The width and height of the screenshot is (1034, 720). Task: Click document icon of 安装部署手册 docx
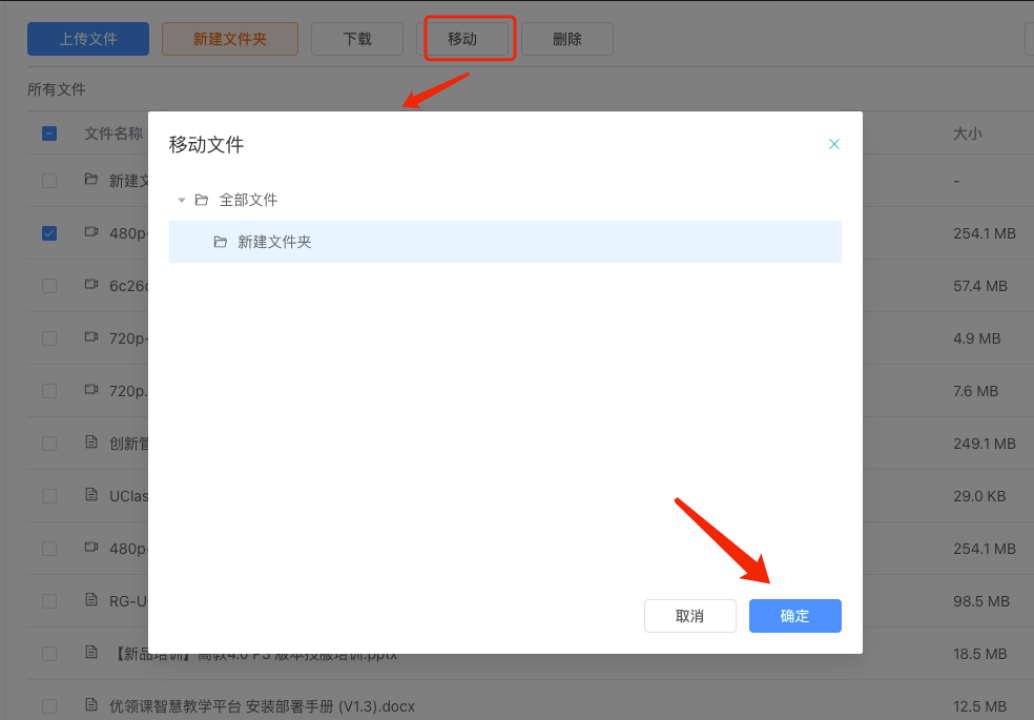pyautogui.click(x=92, y=704)
